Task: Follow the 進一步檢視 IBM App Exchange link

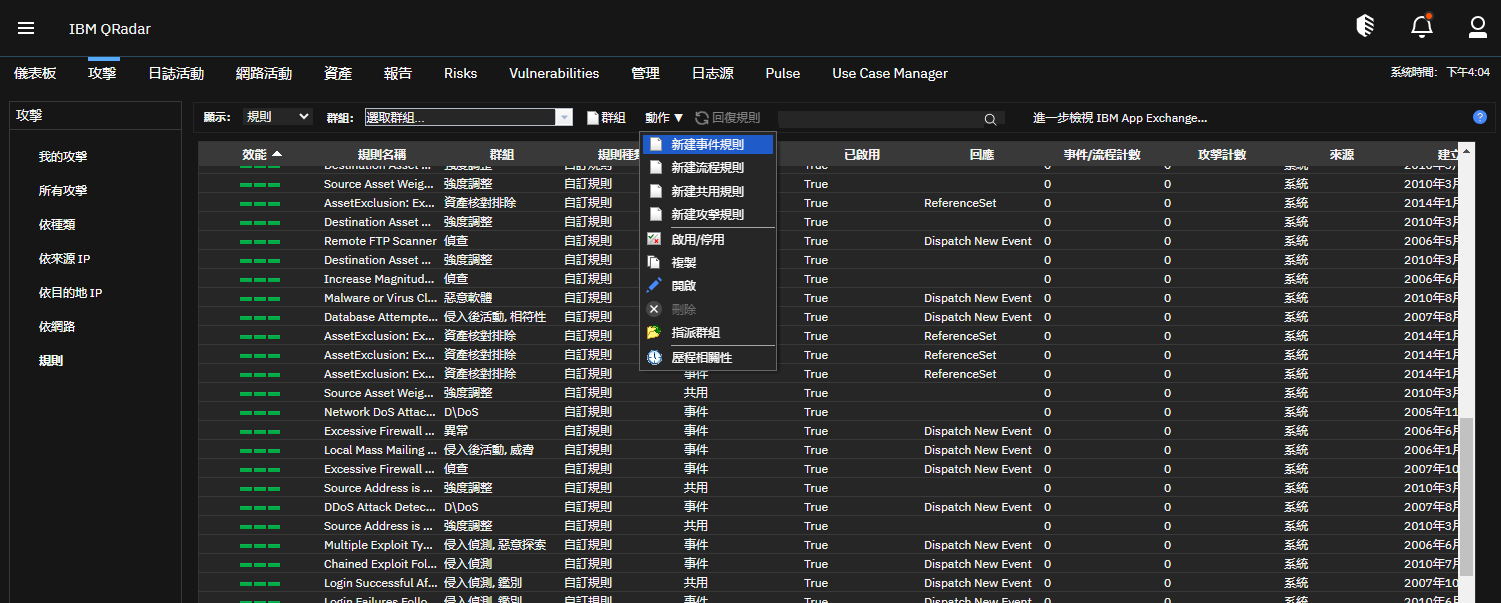Action: [1120, 118]
